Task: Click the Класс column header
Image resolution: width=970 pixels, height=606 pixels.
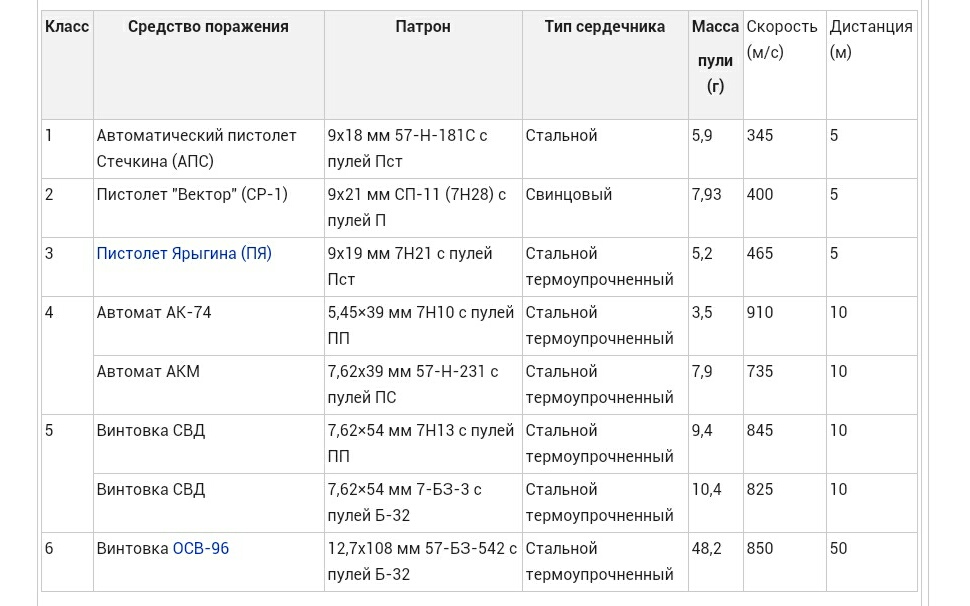Action: [x=67, y=27]
